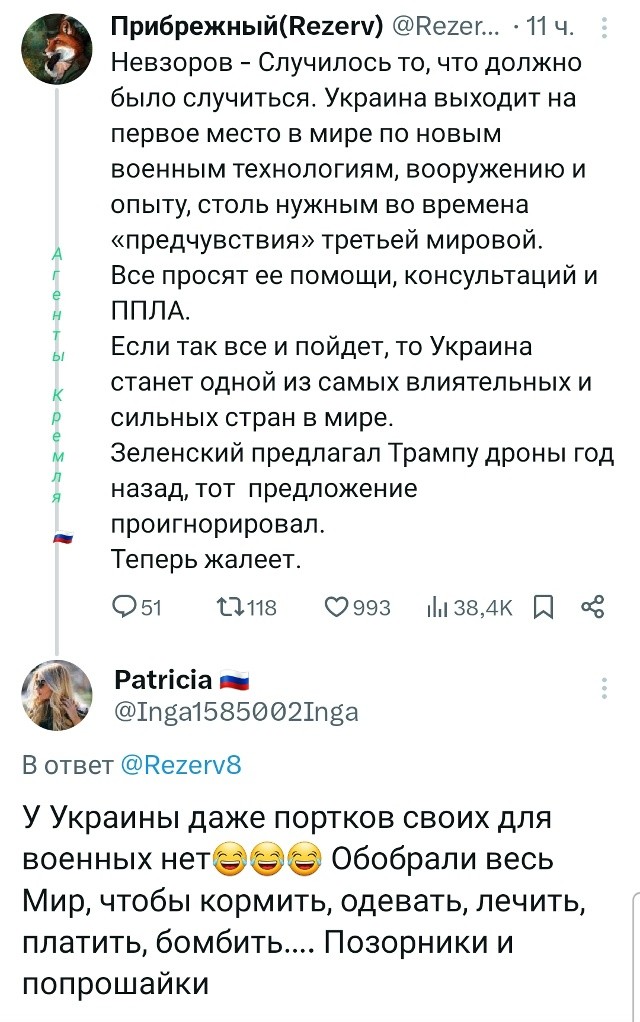Screen dimensions: 640x1022
Task: Like the post with the heart icon
Action: (x=336, y=607)
